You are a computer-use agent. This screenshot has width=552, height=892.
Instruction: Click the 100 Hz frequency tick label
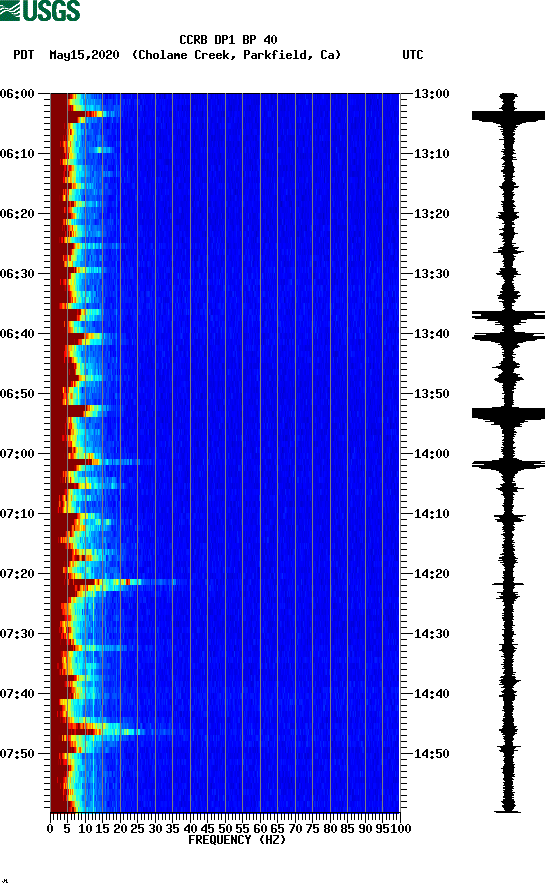[401, 829]
